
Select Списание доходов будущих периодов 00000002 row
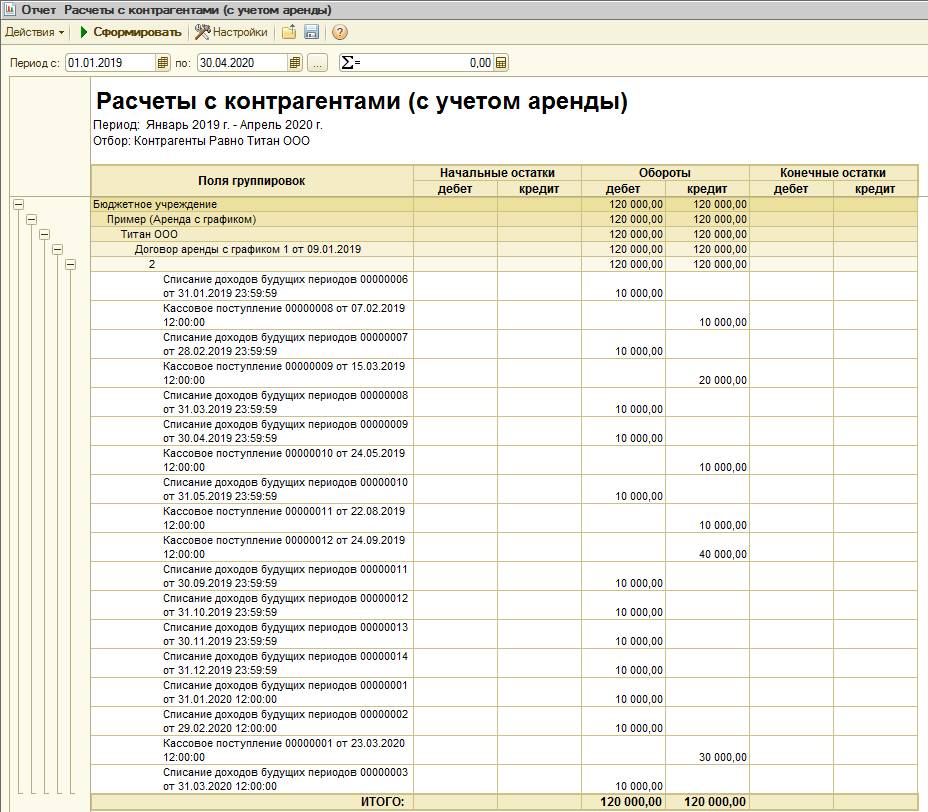click(x=504, y=721)
